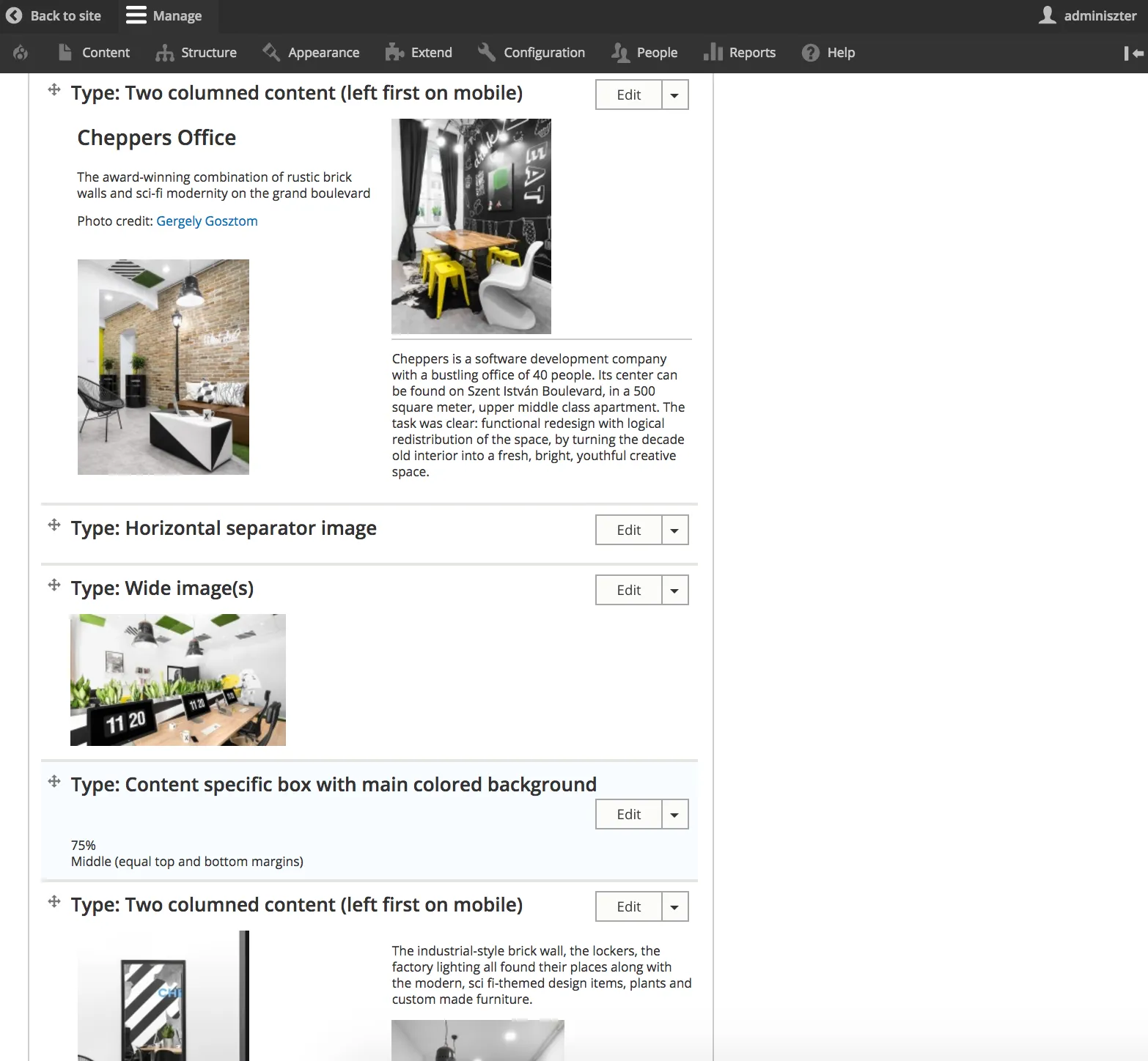Viewport: 1148px width, 1061px height.
Task: Click the striped mirror thumbnail
Action: [163, 996]
